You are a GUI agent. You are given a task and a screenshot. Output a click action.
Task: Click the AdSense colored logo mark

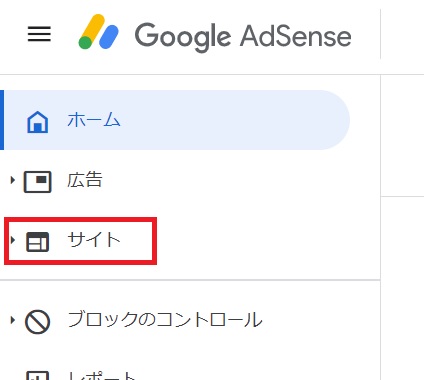click(98, 32)
